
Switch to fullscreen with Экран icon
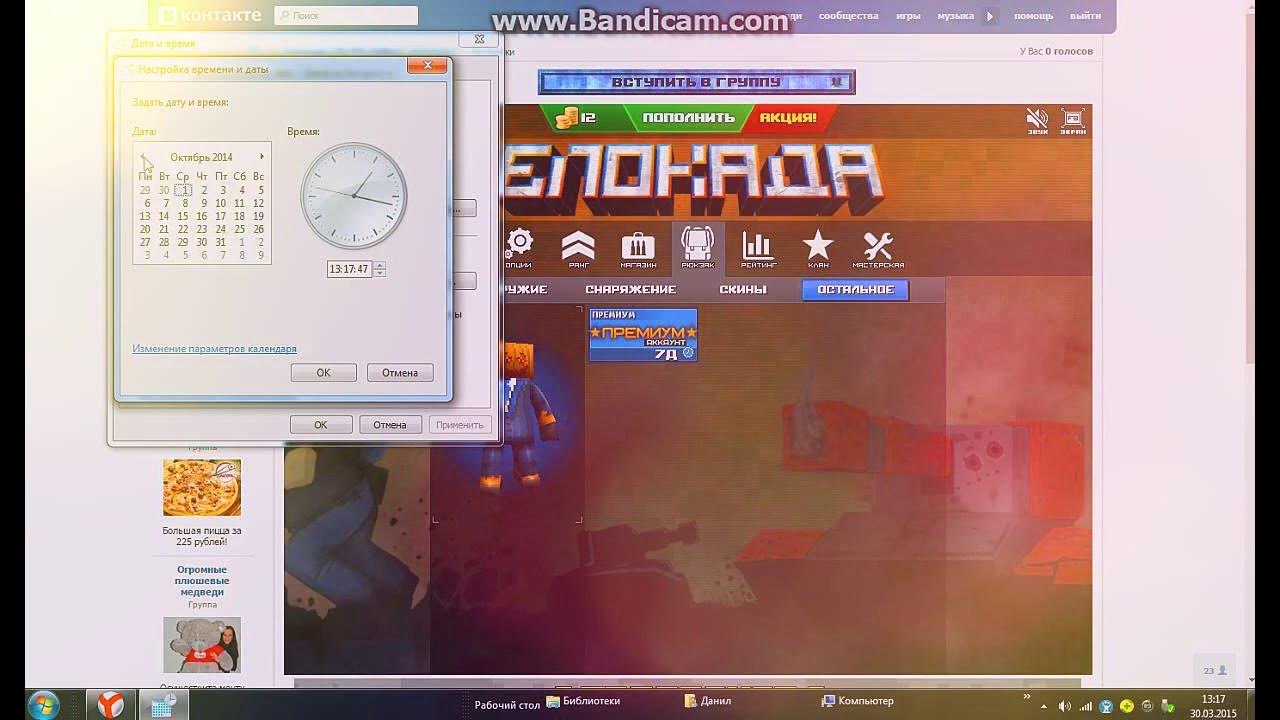click(1072, 121)
